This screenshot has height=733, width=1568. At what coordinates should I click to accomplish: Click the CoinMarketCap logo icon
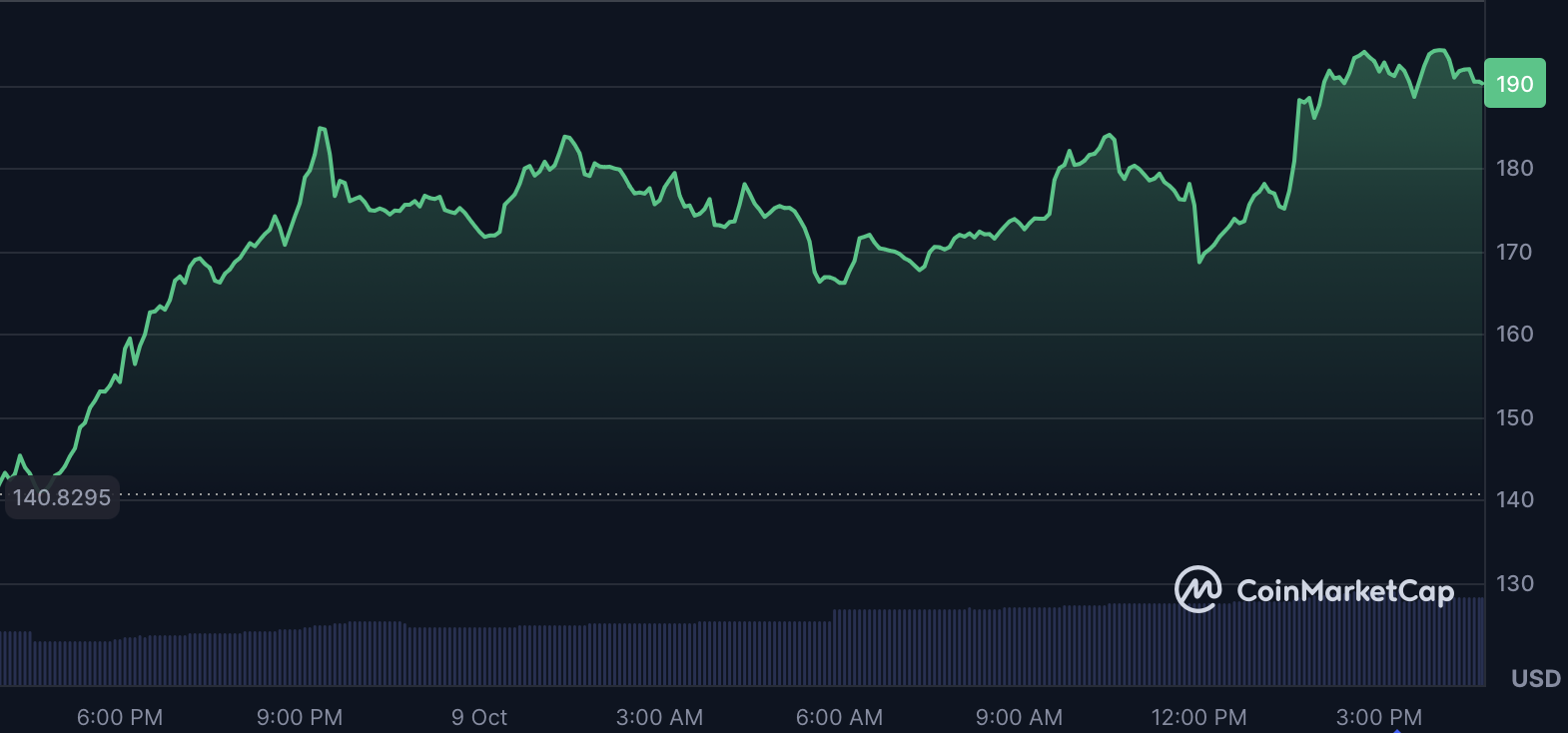tap(1197, 589)
